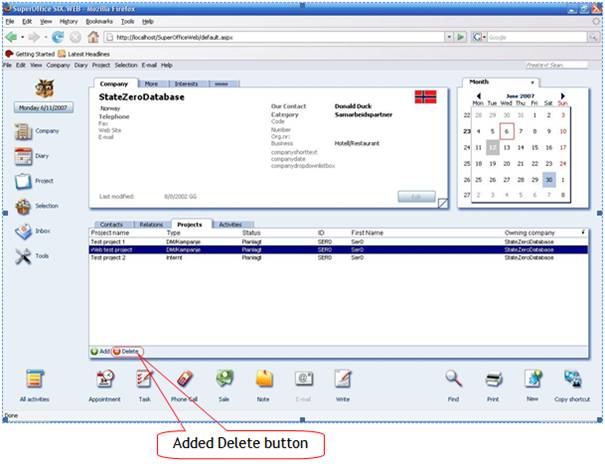
Task: Switch to the Interests tab
Action: click(x=186, y=84)
